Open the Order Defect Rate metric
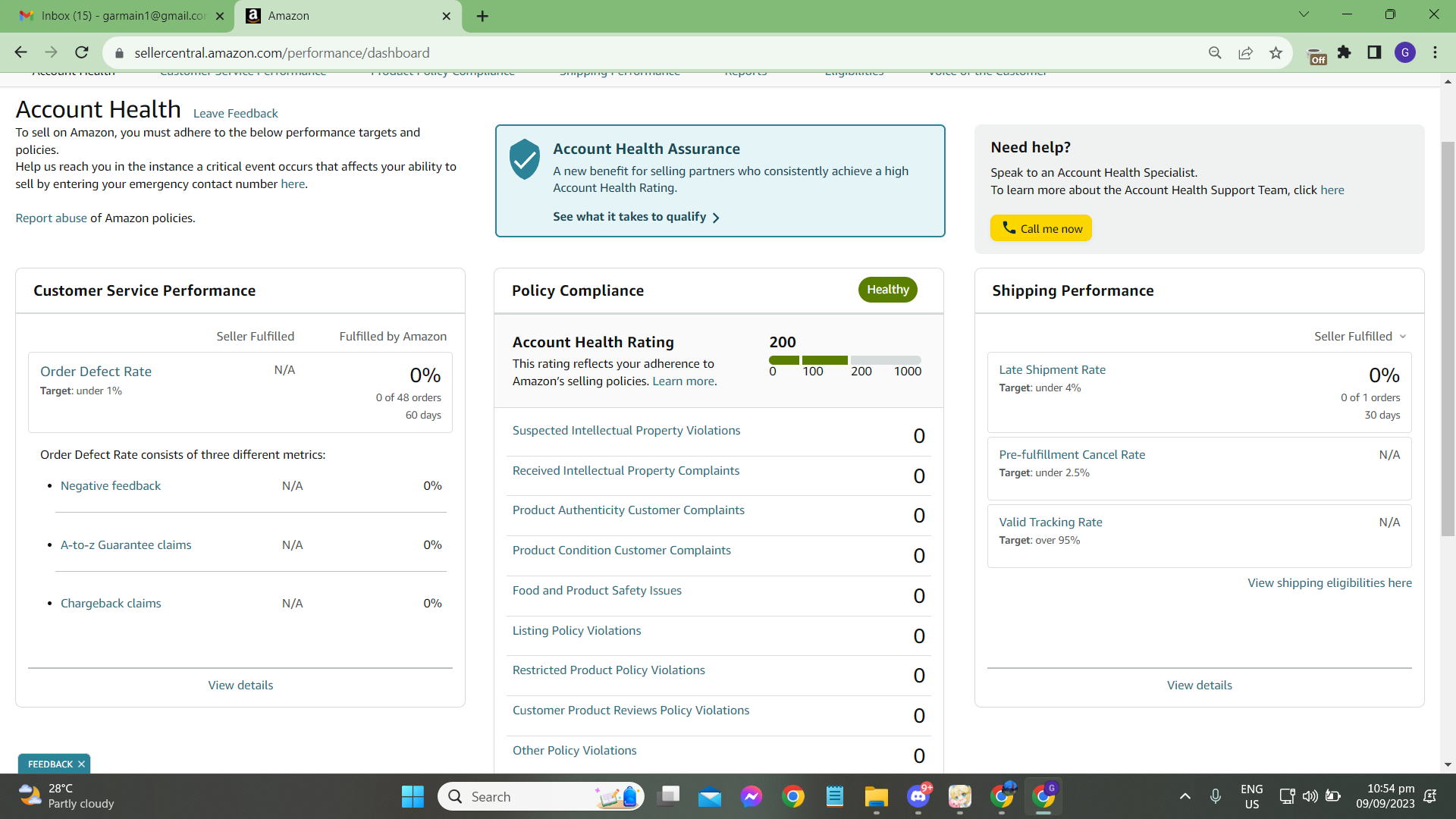Viewport: 1456px width, 819px height. click(x=96, y=371)
